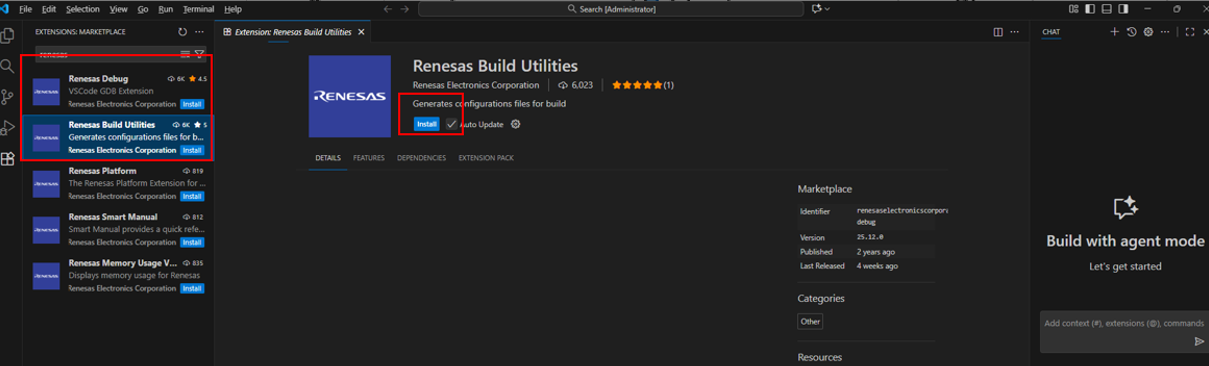Switch to the Dependencies tab
This screenshot has height=366, width=1209.
pos(421,158)
